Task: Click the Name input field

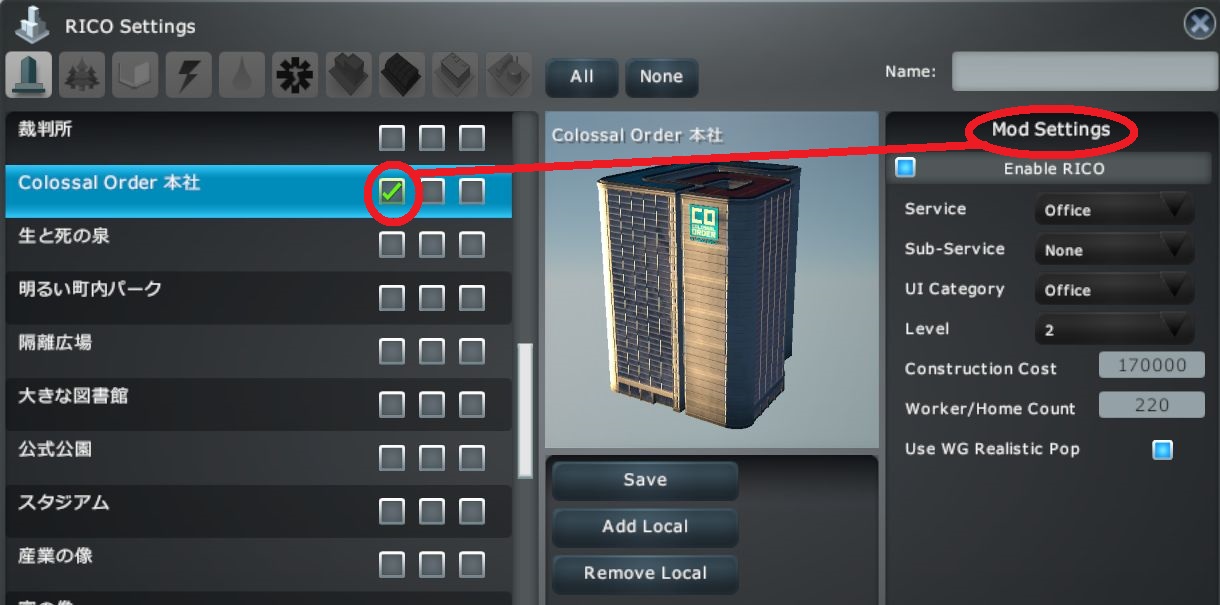Action: click(x=1085, y=72)
